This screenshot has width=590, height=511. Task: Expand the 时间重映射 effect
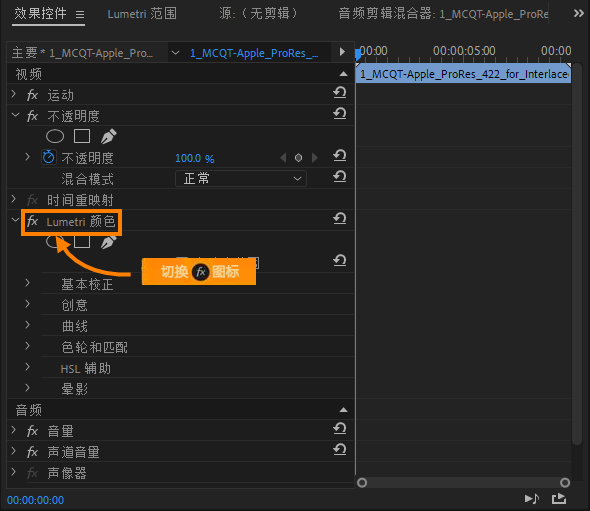point(14,199)
